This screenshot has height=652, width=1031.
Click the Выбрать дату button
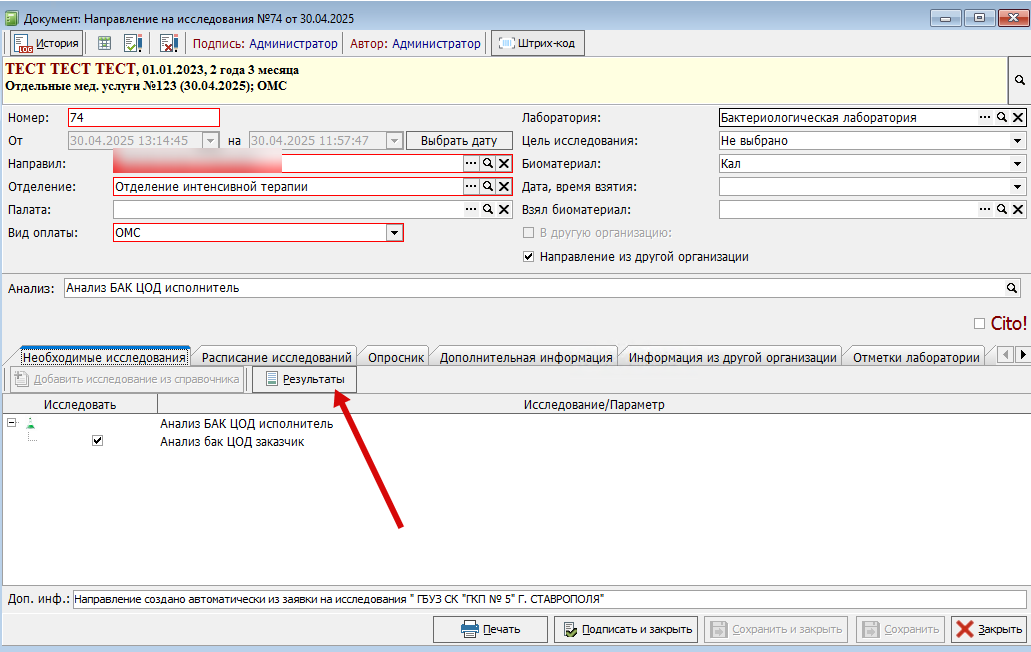[459, 141]
